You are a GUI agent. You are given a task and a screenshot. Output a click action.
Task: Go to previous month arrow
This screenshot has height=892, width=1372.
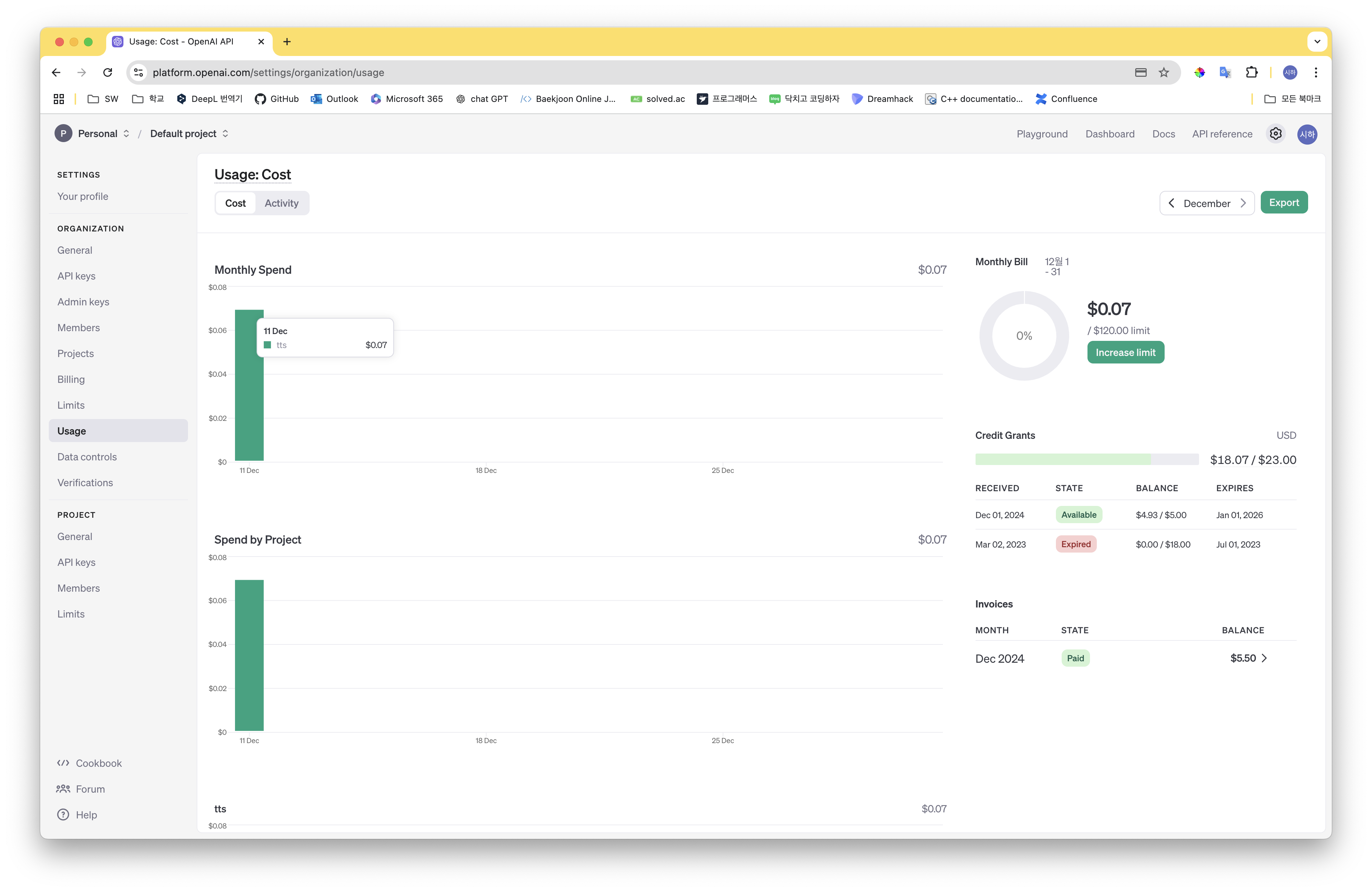(x=1171, y=203)
